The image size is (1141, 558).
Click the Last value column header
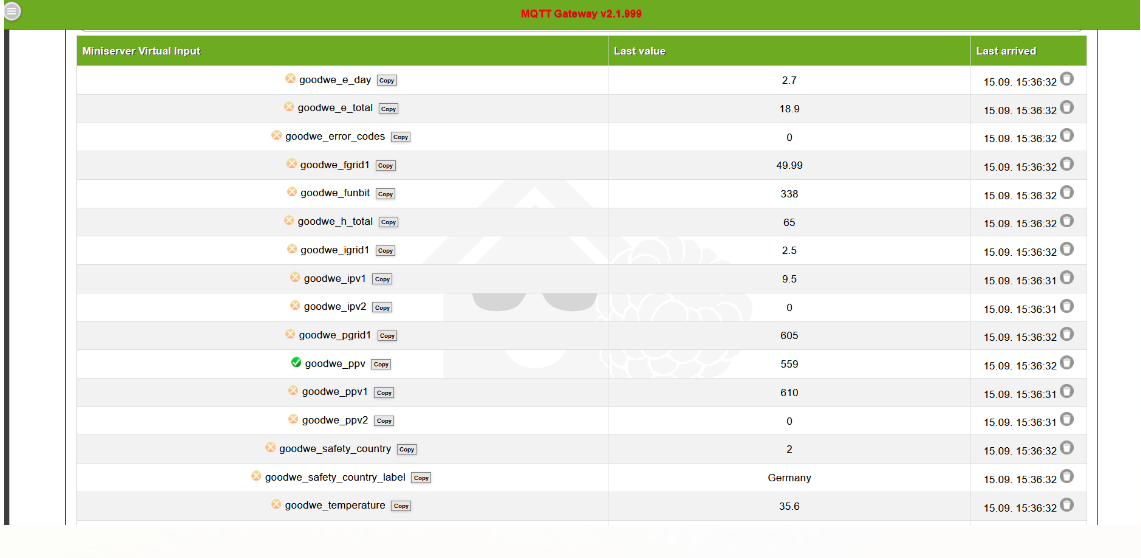(790, 51)
